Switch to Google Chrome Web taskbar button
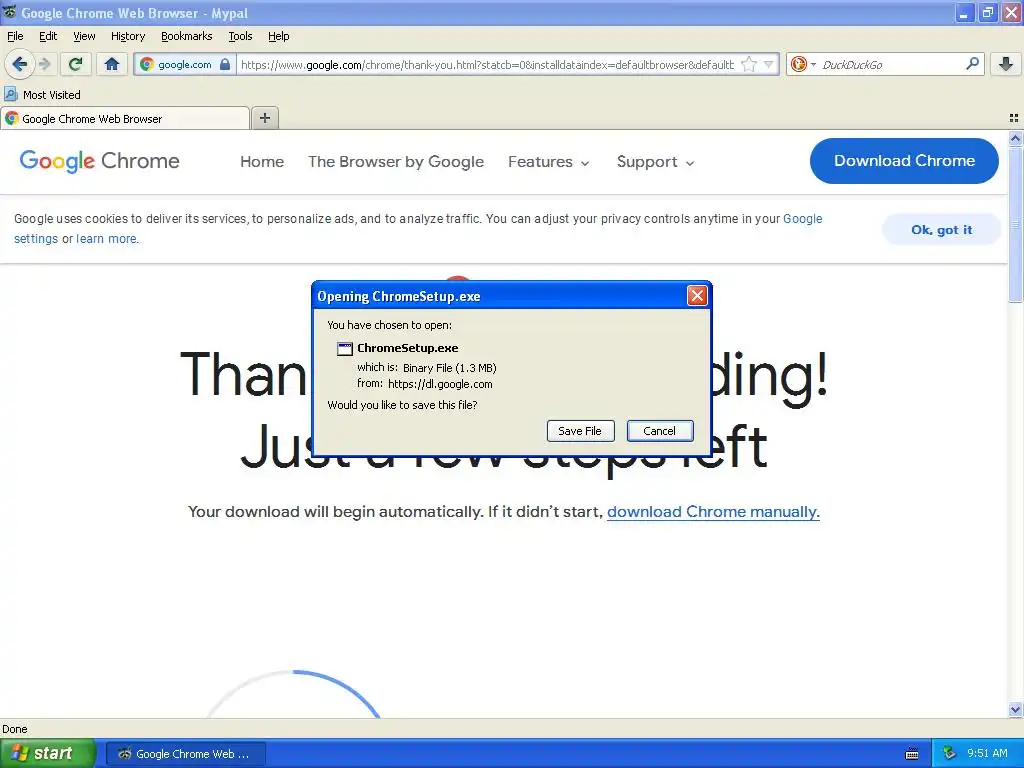Image resolution: width=1024 pixels, height=768 pixels. point(185,754)
